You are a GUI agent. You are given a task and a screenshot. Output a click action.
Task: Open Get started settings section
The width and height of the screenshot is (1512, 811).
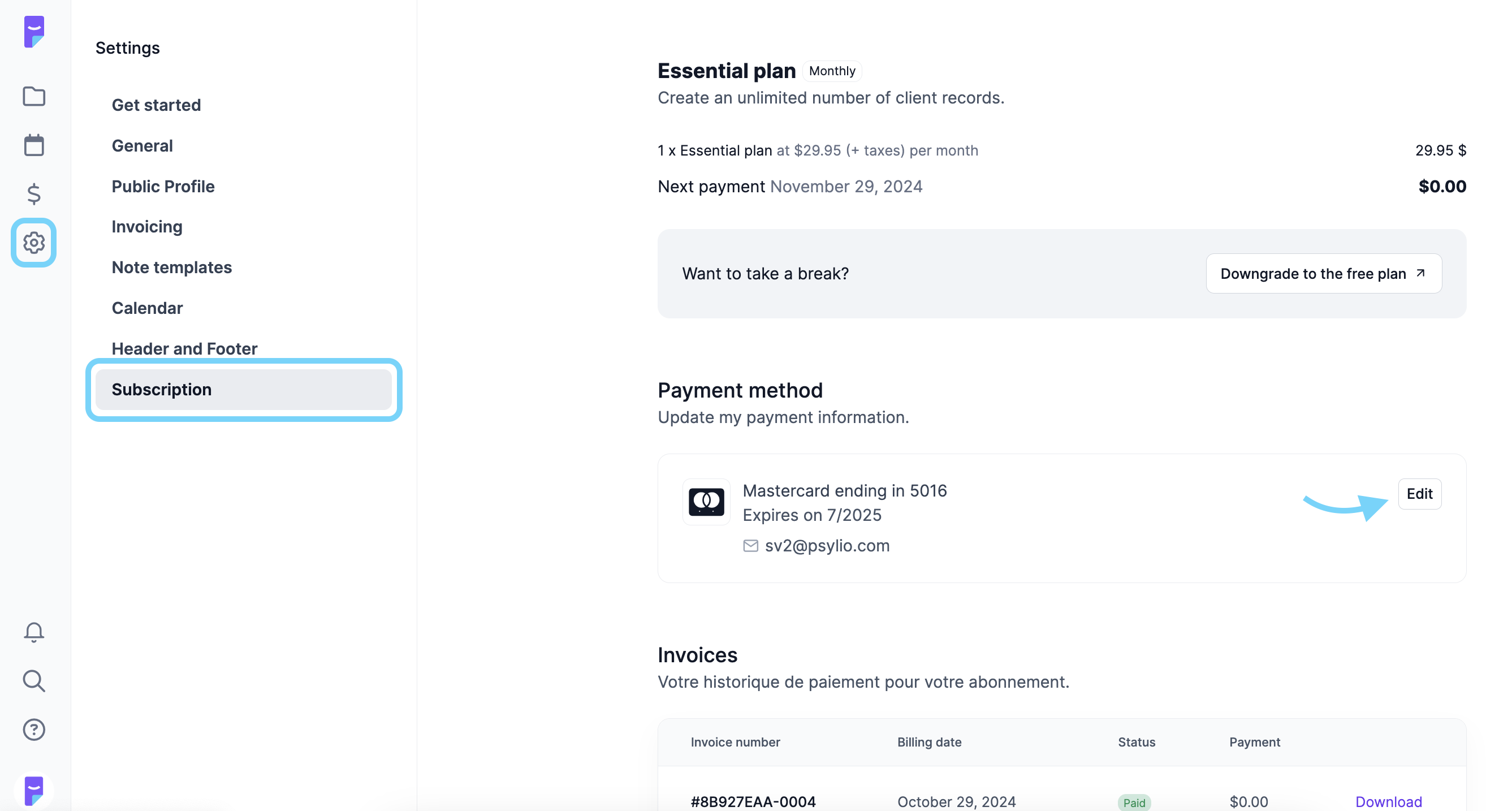[156, 105]
